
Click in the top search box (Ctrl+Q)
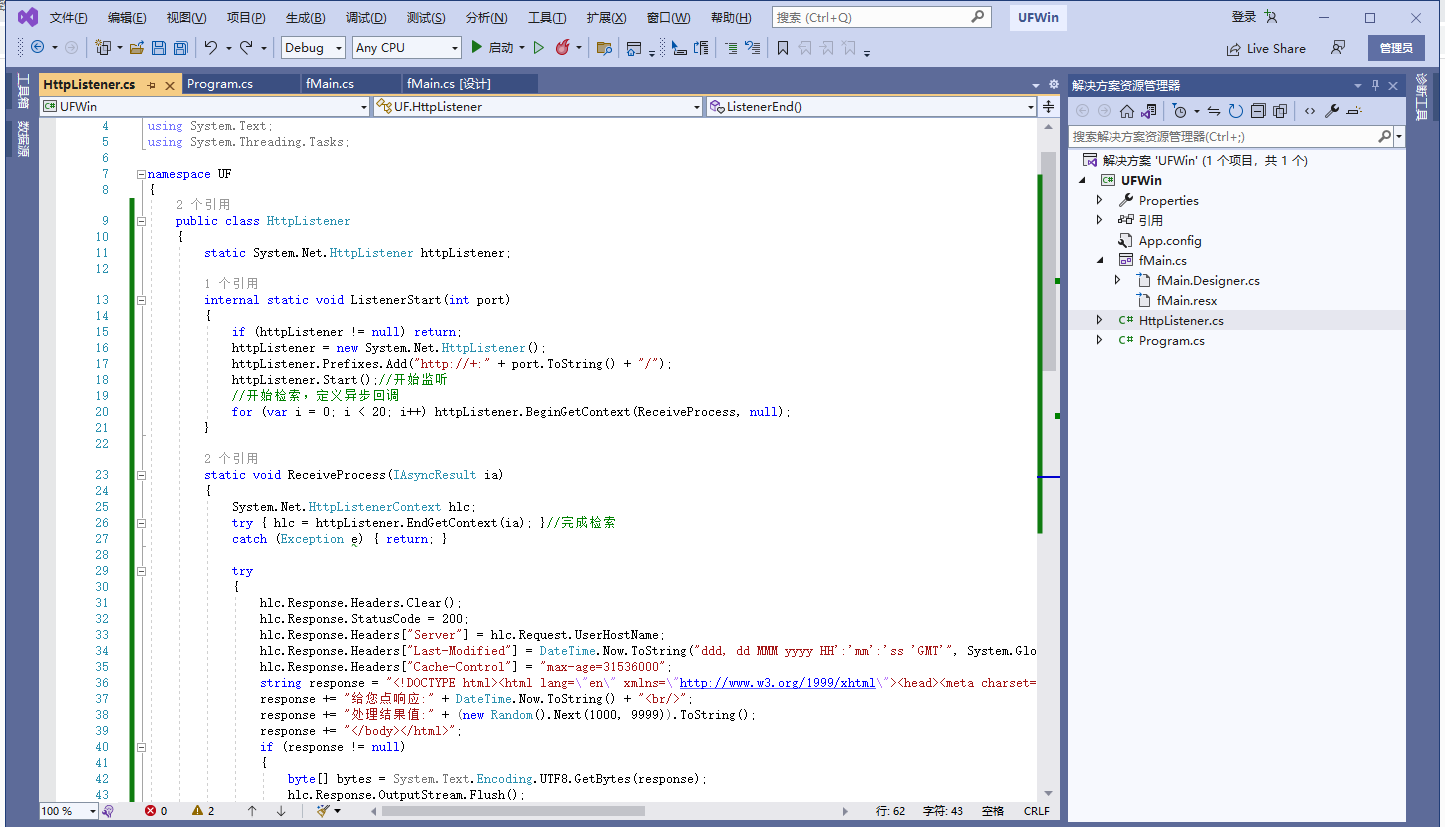pyautogui.click(x=882, y=17)
